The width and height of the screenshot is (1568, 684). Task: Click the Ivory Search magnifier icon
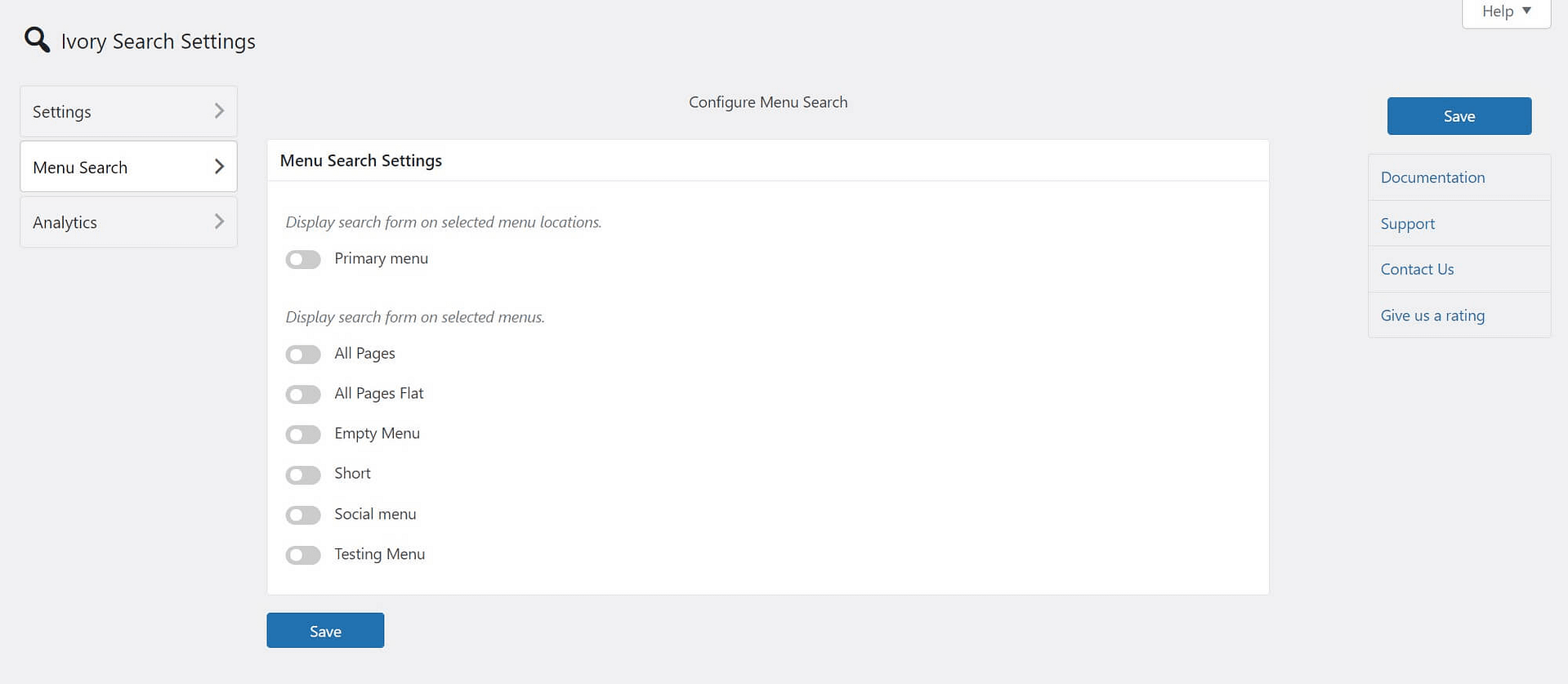point(37,39)
